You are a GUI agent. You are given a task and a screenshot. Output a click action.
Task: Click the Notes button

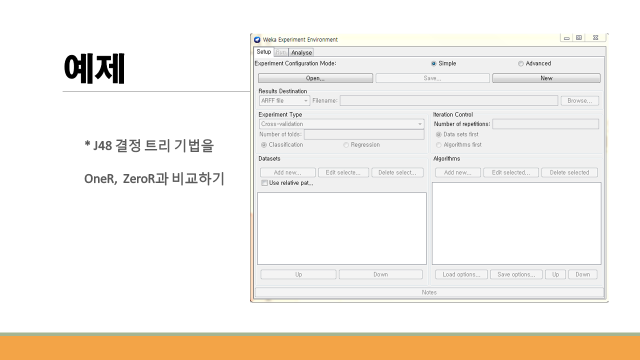point(429,292)
